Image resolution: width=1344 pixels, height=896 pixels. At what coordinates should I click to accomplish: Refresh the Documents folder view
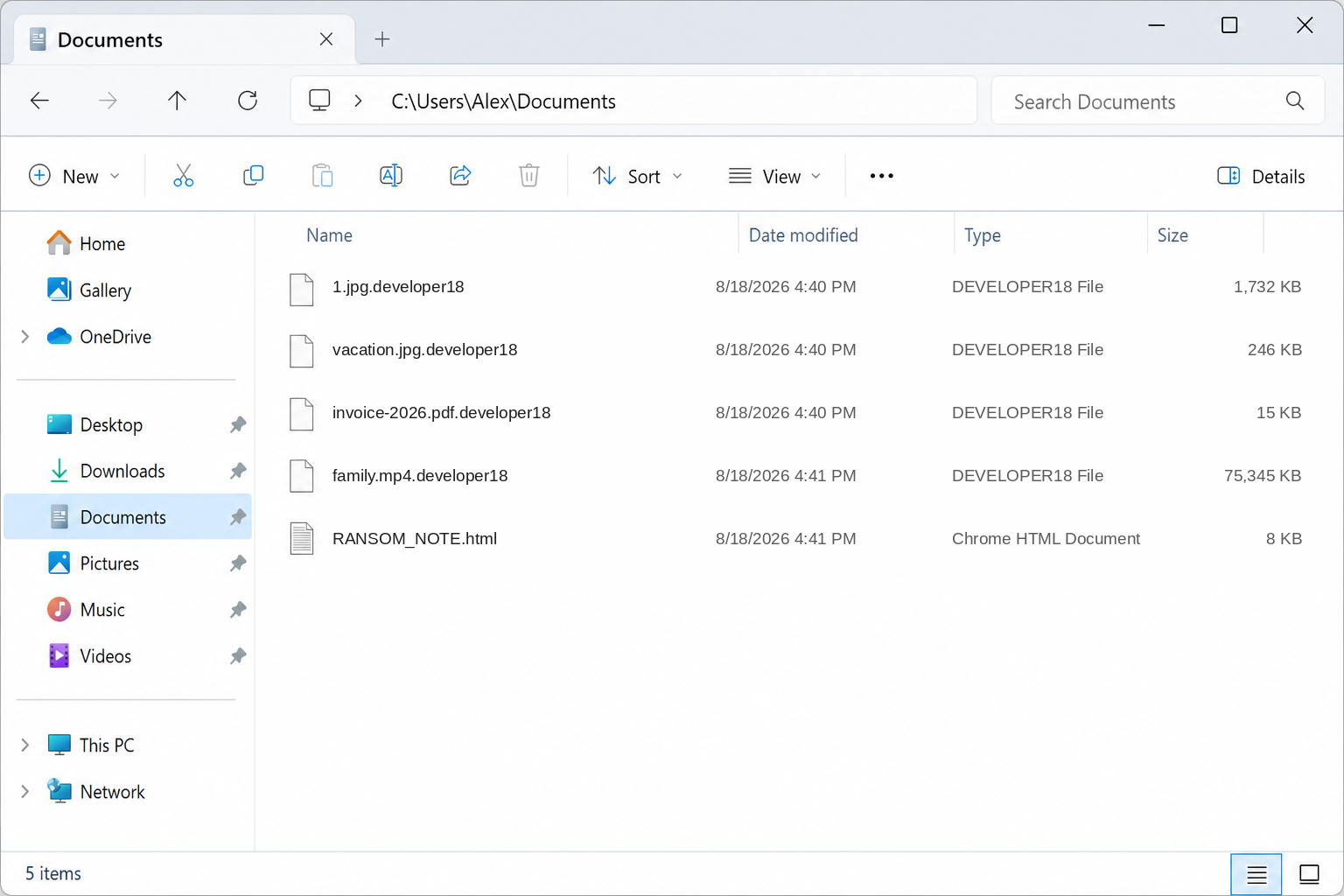click(x=248, y=101)
